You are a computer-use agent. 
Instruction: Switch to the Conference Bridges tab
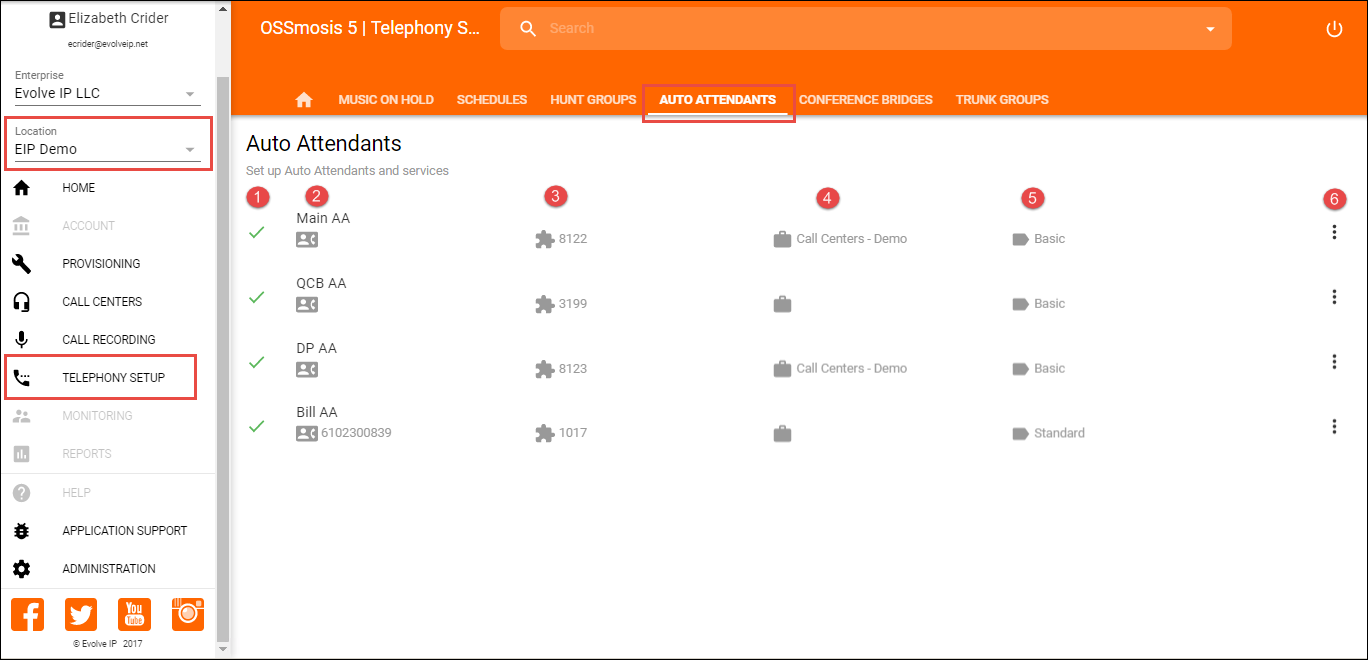point(865,100)
